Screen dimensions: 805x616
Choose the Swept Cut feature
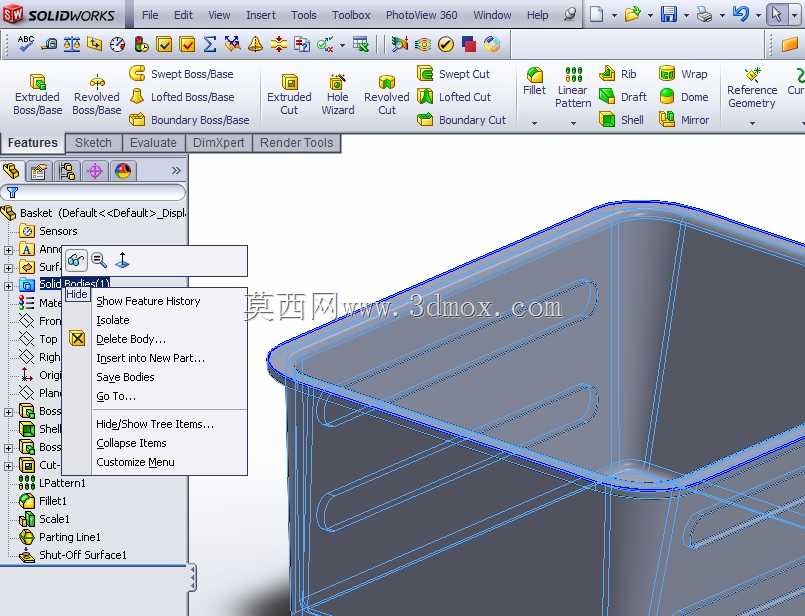coord(453,74)
